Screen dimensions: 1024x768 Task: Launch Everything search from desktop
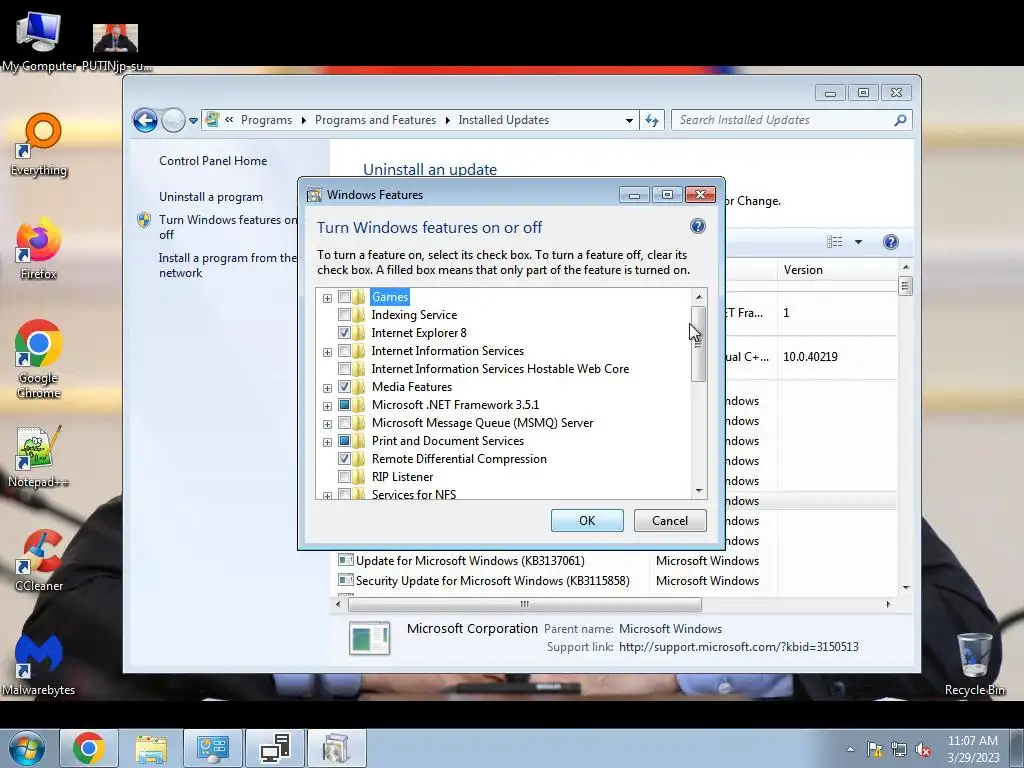[x=39, y=145]
